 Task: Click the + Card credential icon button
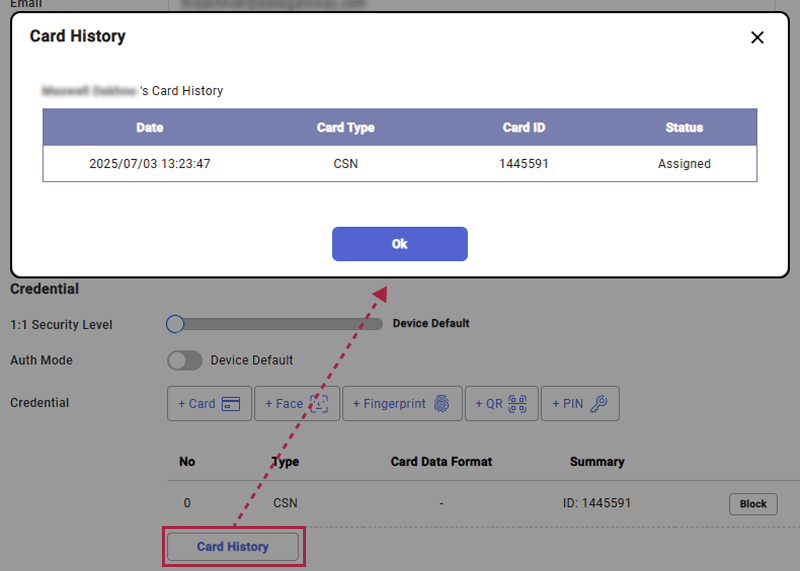[209, 404]
